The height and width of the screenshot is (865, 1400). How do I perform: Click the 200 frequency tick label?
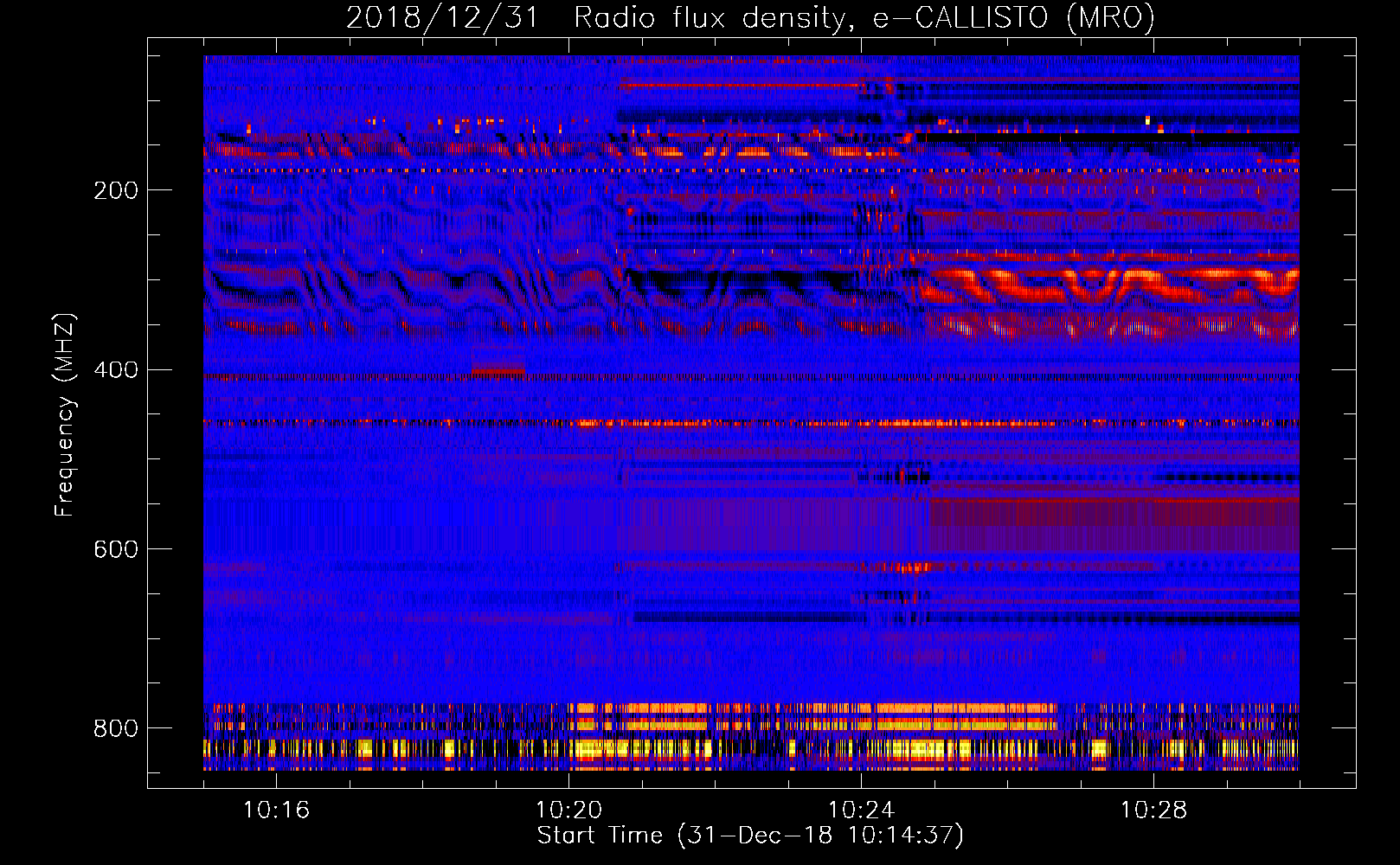(x=116, y=190)
